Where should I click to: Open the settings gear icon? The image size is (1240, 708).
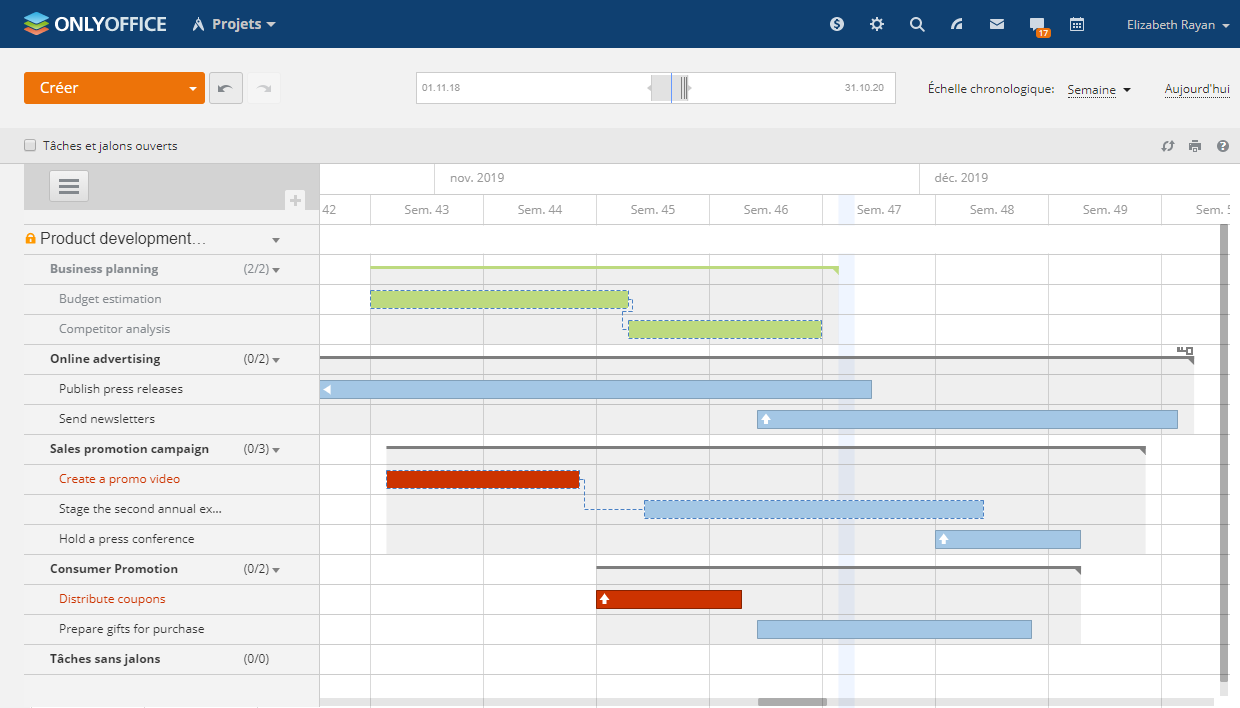pos(877,24)
